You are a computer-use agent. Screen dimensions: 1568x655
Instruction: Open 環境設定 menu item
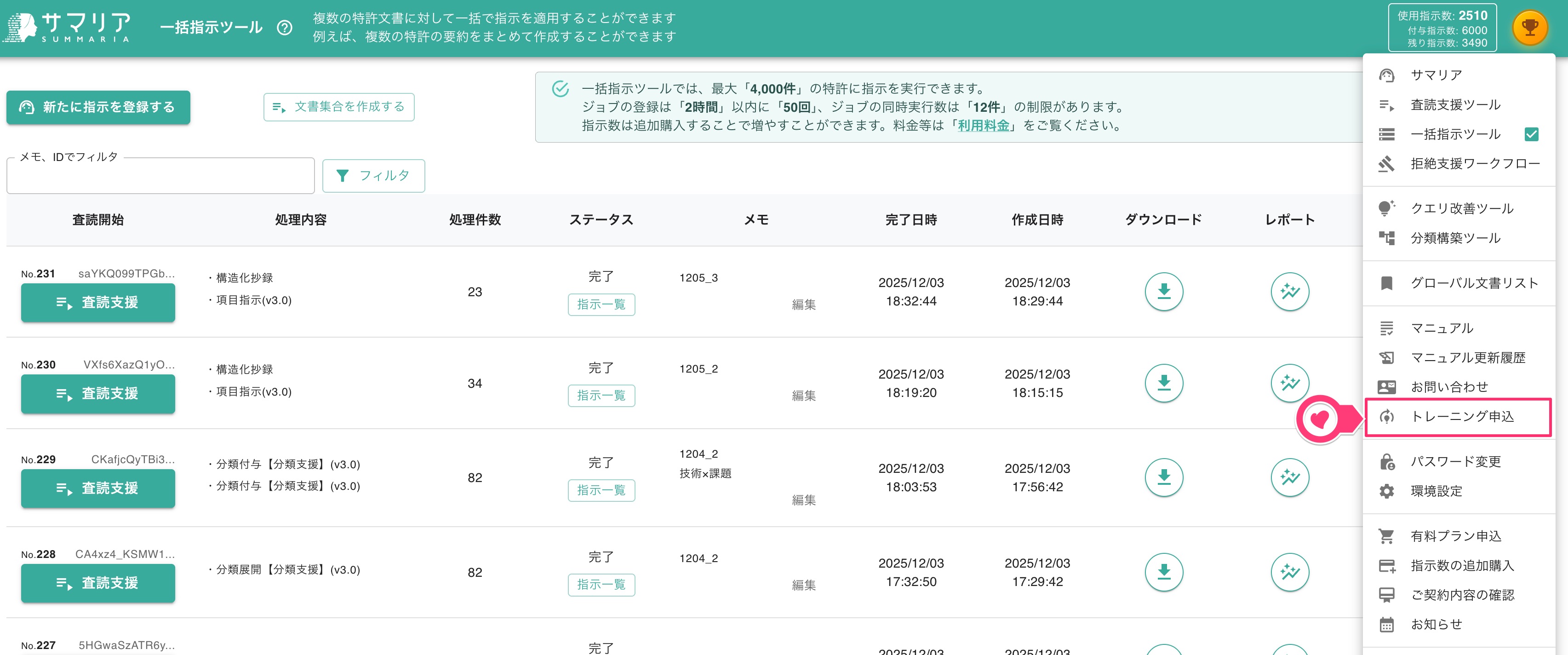pyautogui.click(x=1459, y=491)
